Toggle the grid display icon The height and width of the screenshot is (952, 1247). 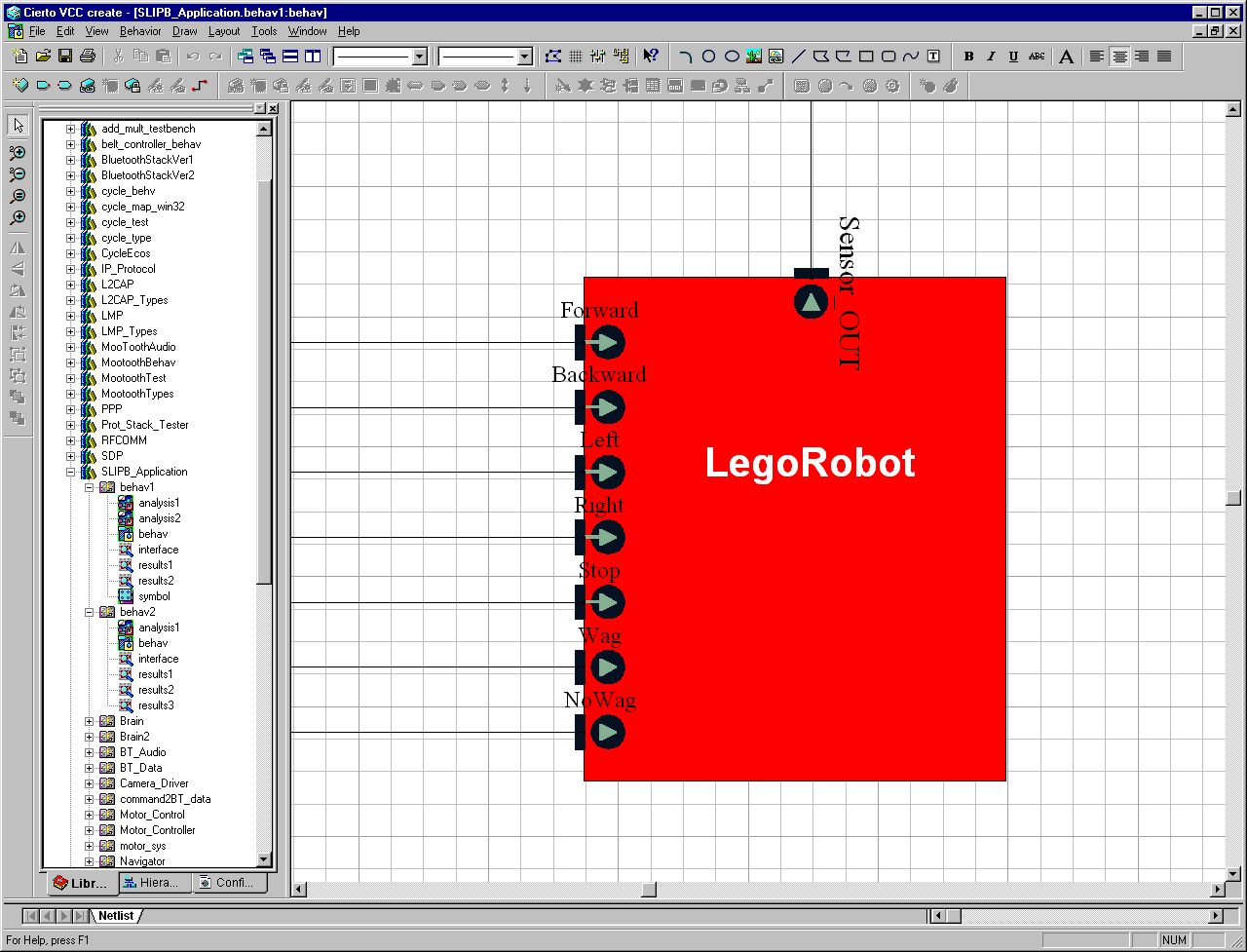tap(576, 57)
